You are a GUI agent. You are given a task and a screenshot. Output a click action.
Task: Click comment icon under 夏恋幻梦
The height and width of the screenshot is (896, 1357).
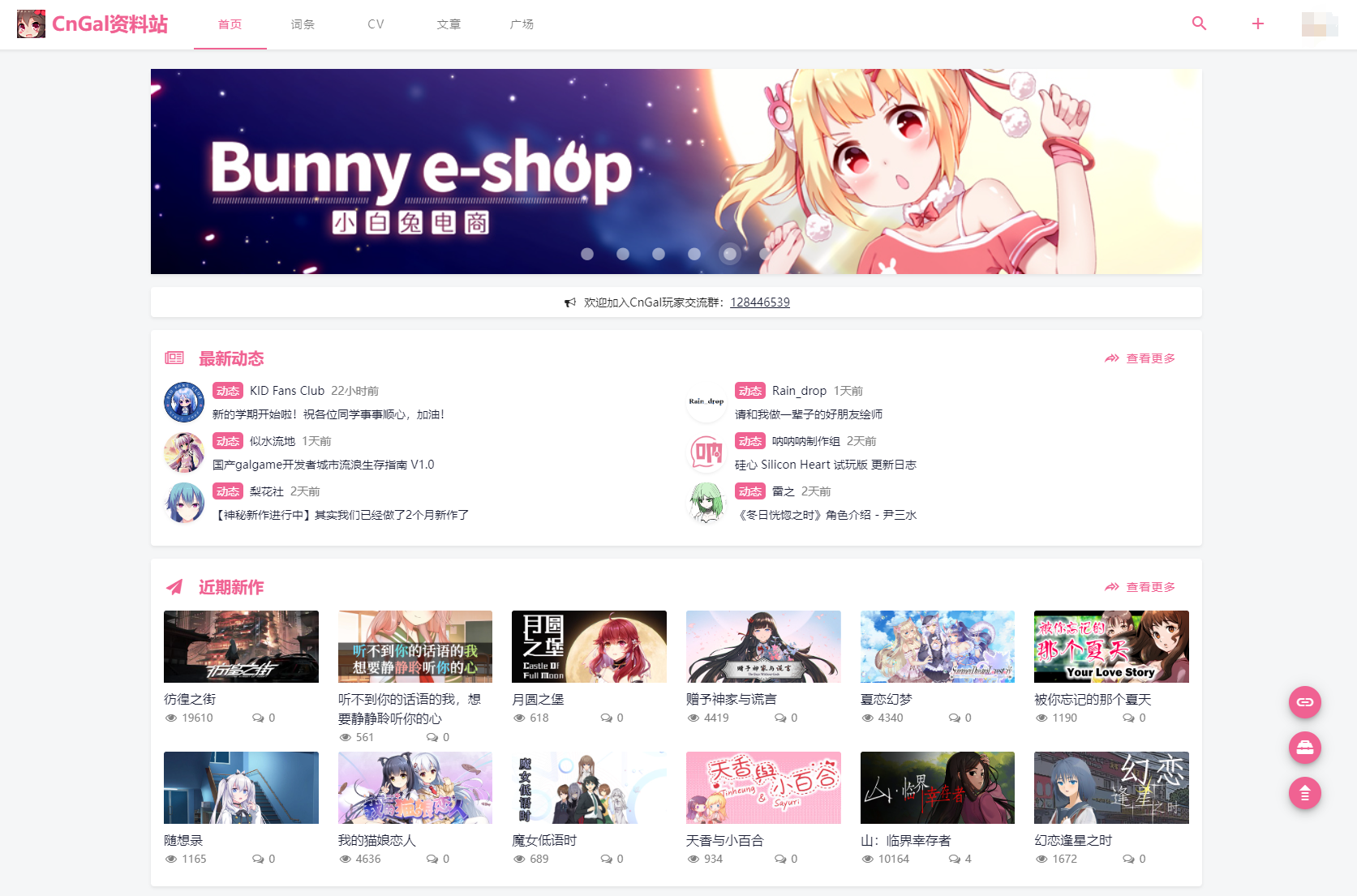(955, 718)
